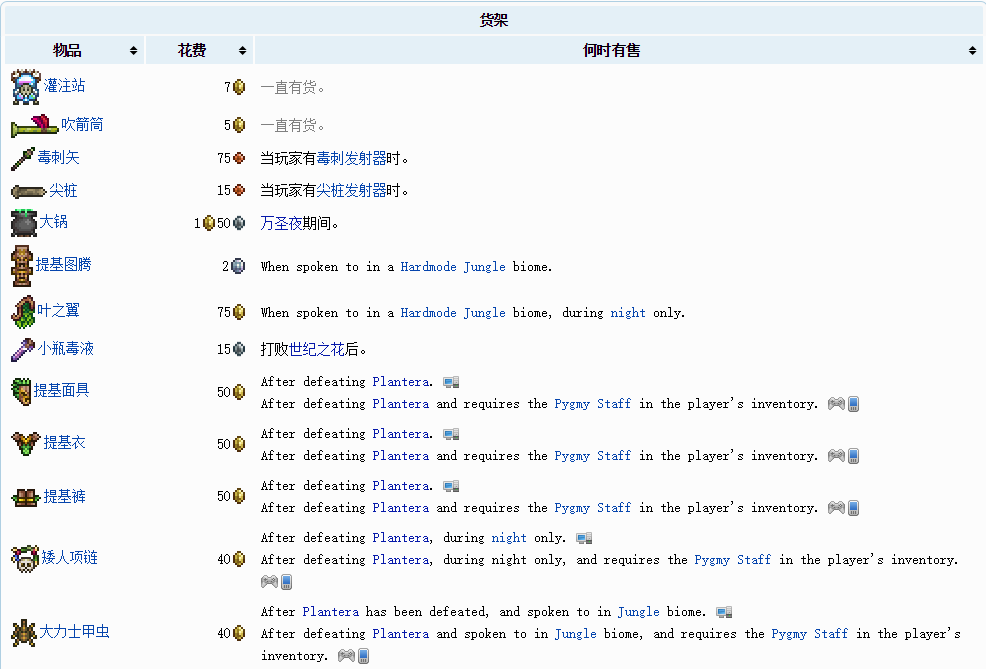Click the 大锅 cauldron icon
Screen dimensions: 986x669
25,223
